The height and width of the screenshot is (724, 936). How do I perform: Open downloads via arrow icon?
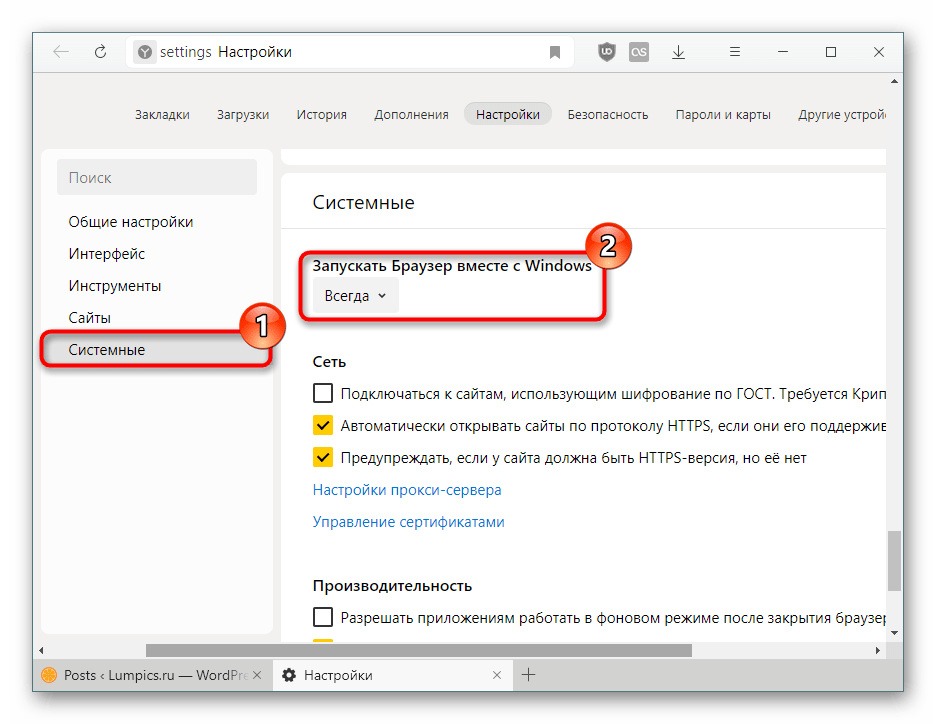pyautogui.click(x=679, y=52)
